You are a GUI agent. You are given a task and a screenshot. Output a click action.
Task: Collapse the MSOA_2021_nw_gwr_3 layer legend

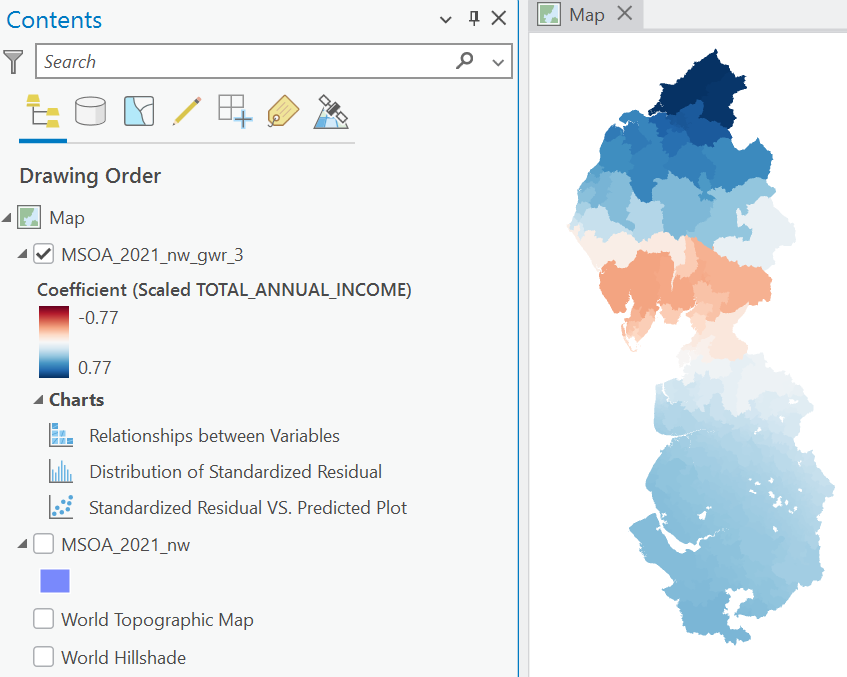pos(22,254)
